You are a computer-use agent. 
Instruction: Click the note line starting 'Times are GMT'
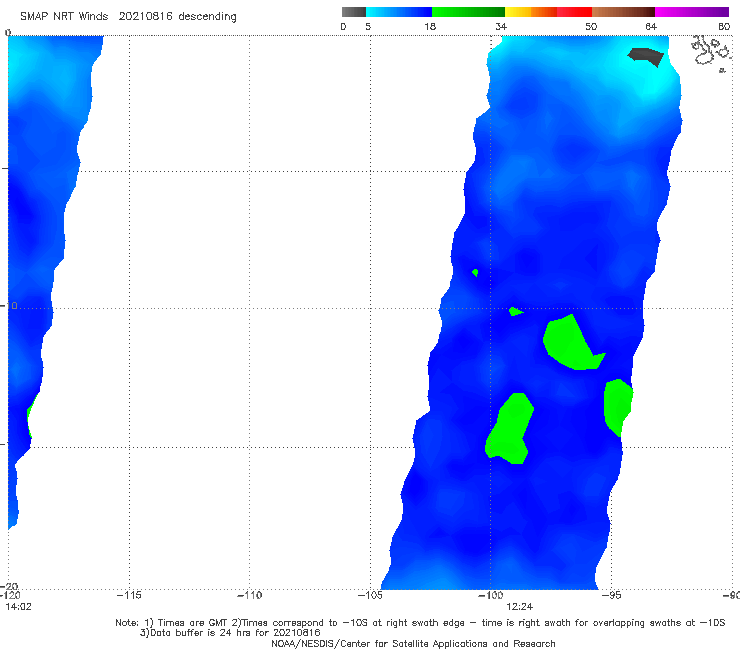tap(420, 623)
